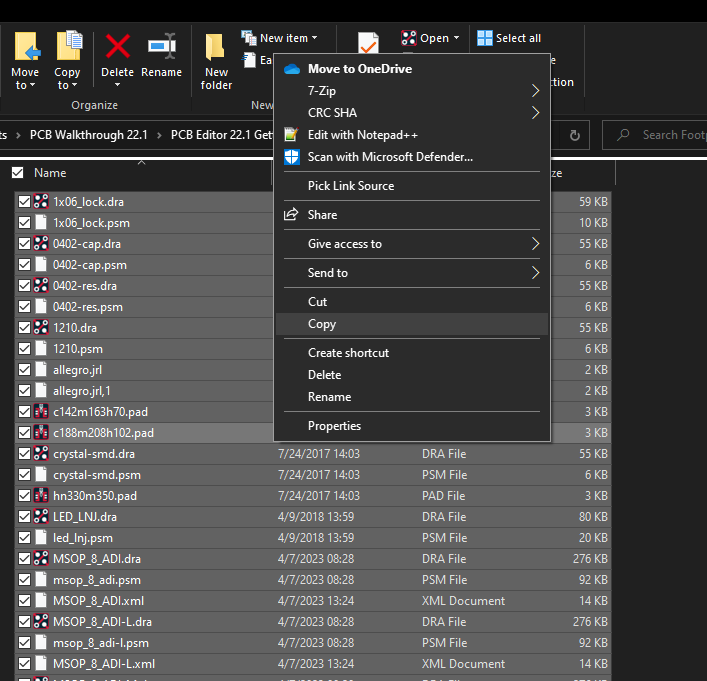Click PCB Walkthrough 22.1 breadcrumb

pos(89,135)
